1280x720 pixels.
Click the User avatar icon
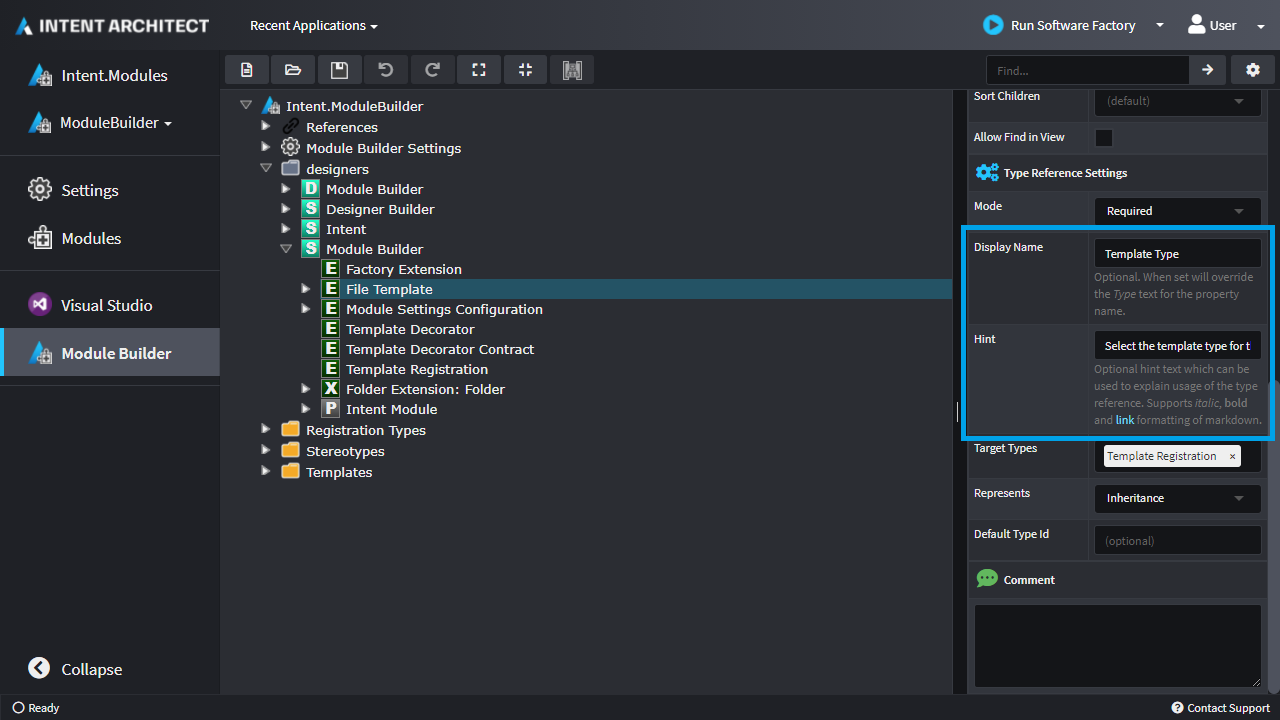click(x=1196, y=25)
